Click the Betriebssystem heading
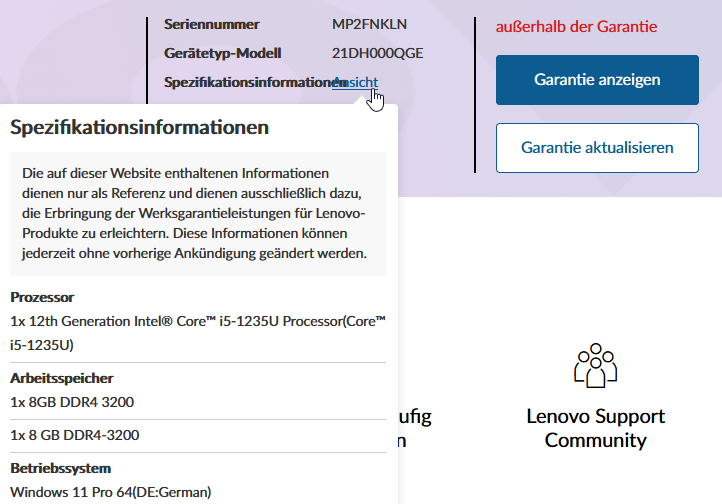Screen dimensions: 722x504 [60, 469]
